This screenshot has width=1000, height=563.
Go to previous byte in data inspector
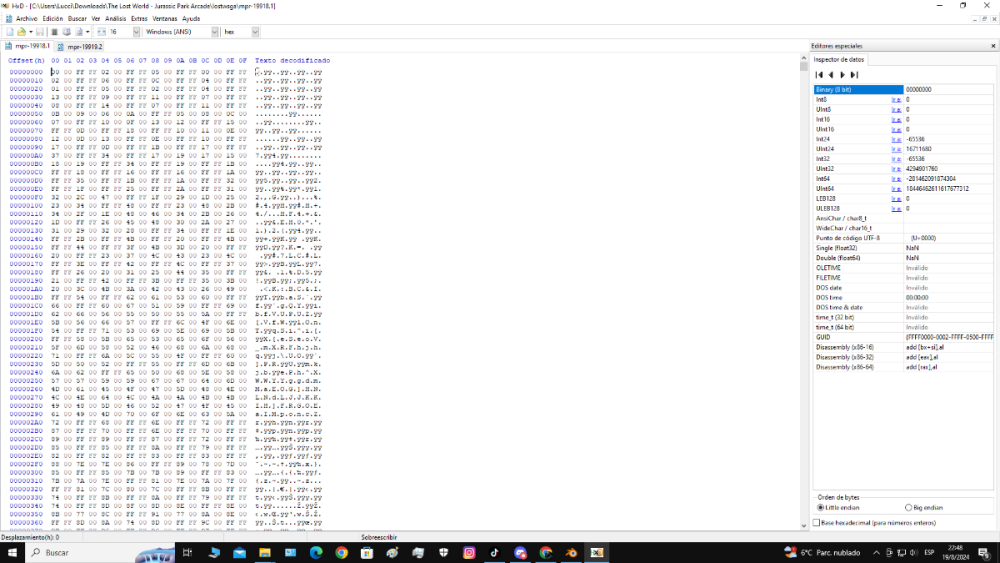pyautogui.click(x=831, y=75)
